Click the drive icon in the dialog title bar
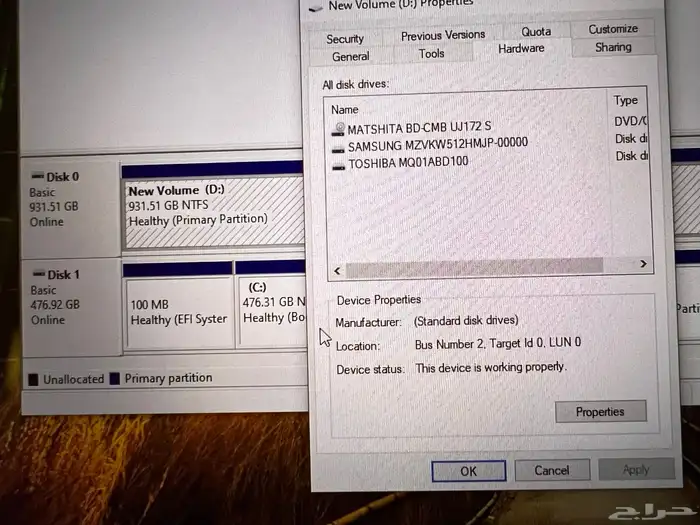This screenshot has width=700, height=525. coord(315,6)
